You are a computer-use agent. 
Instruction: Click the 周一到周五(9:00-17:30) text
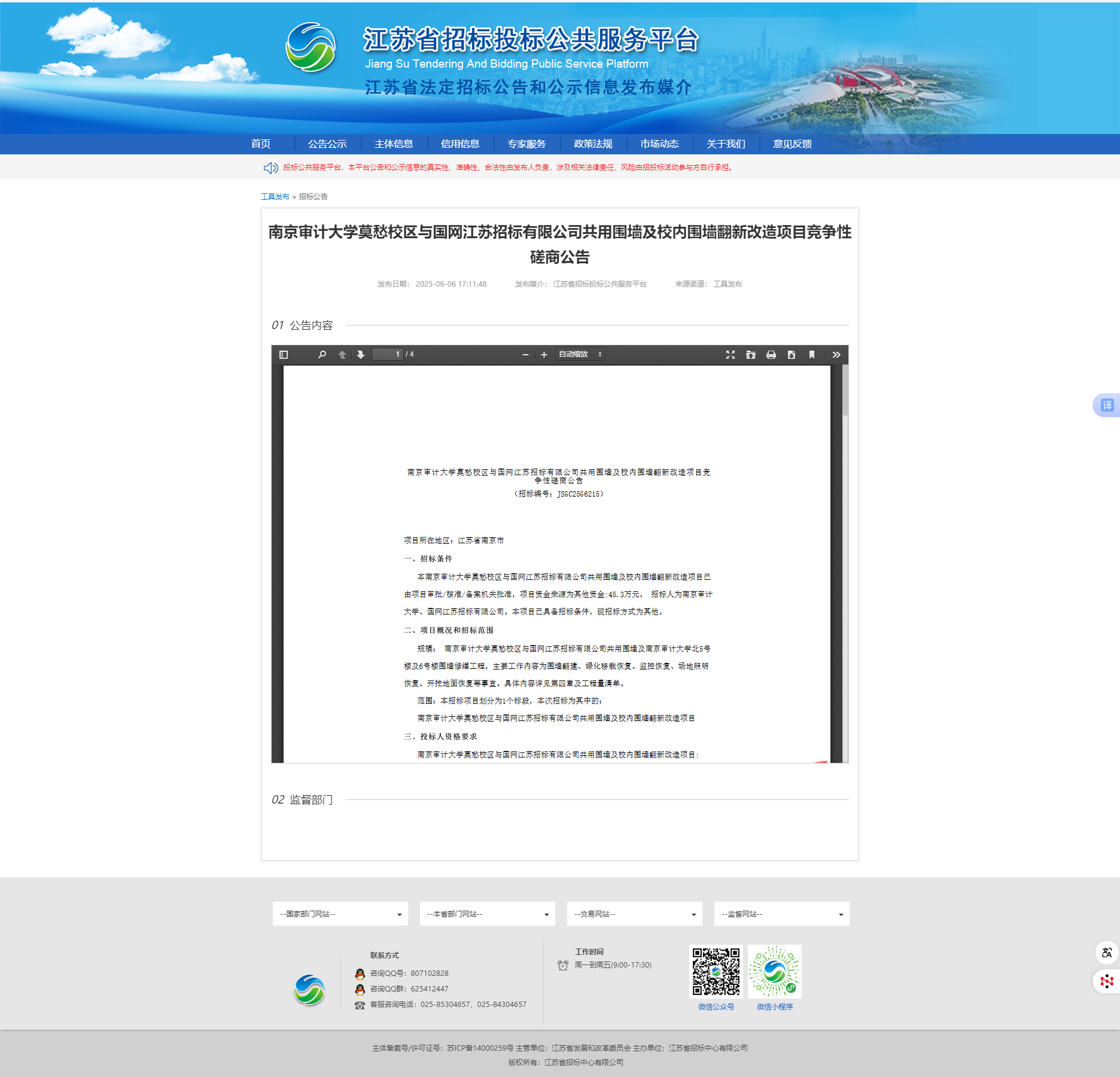tap(613, 965)
